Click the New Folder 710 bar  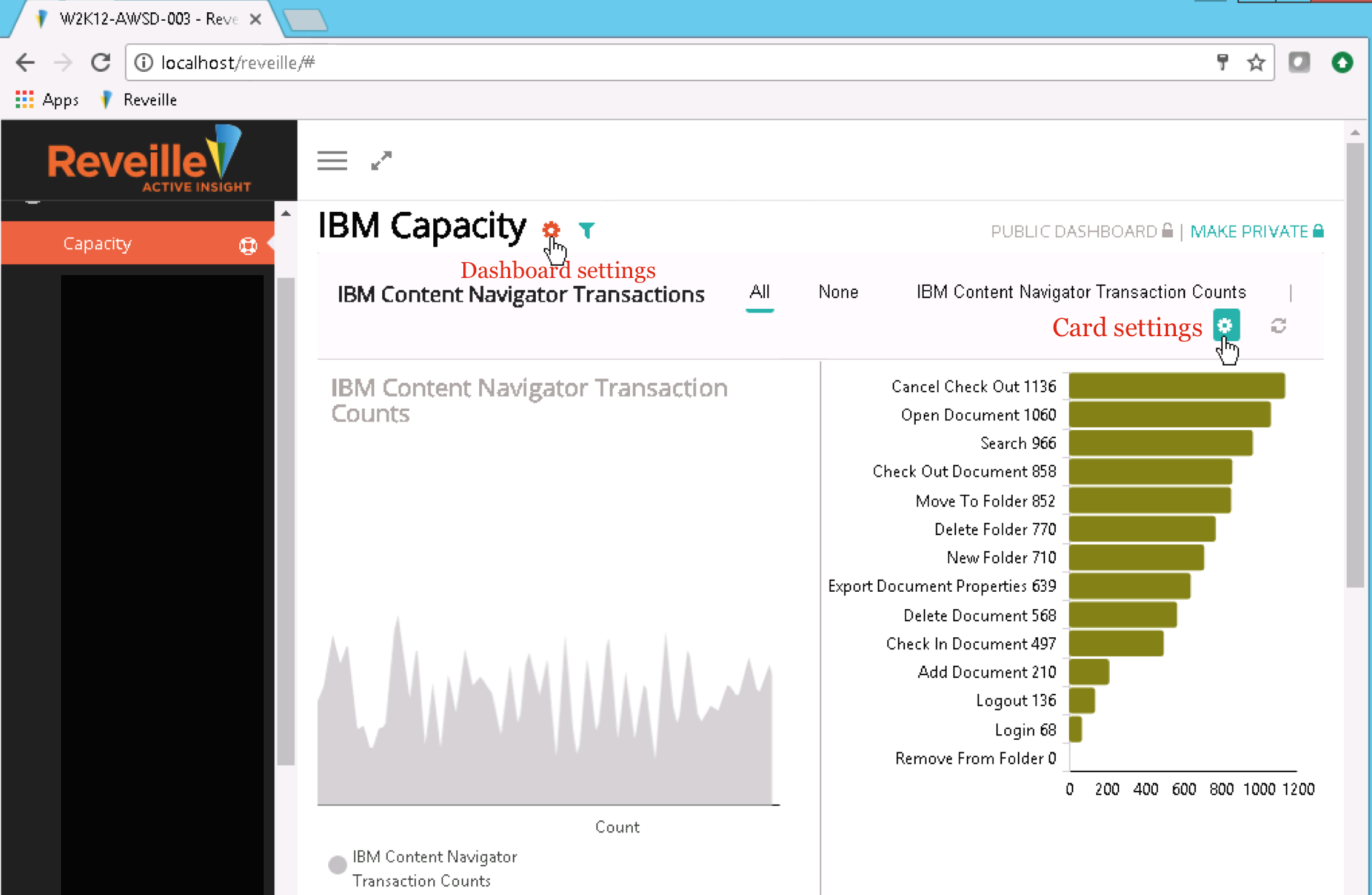pos(1136,558)
